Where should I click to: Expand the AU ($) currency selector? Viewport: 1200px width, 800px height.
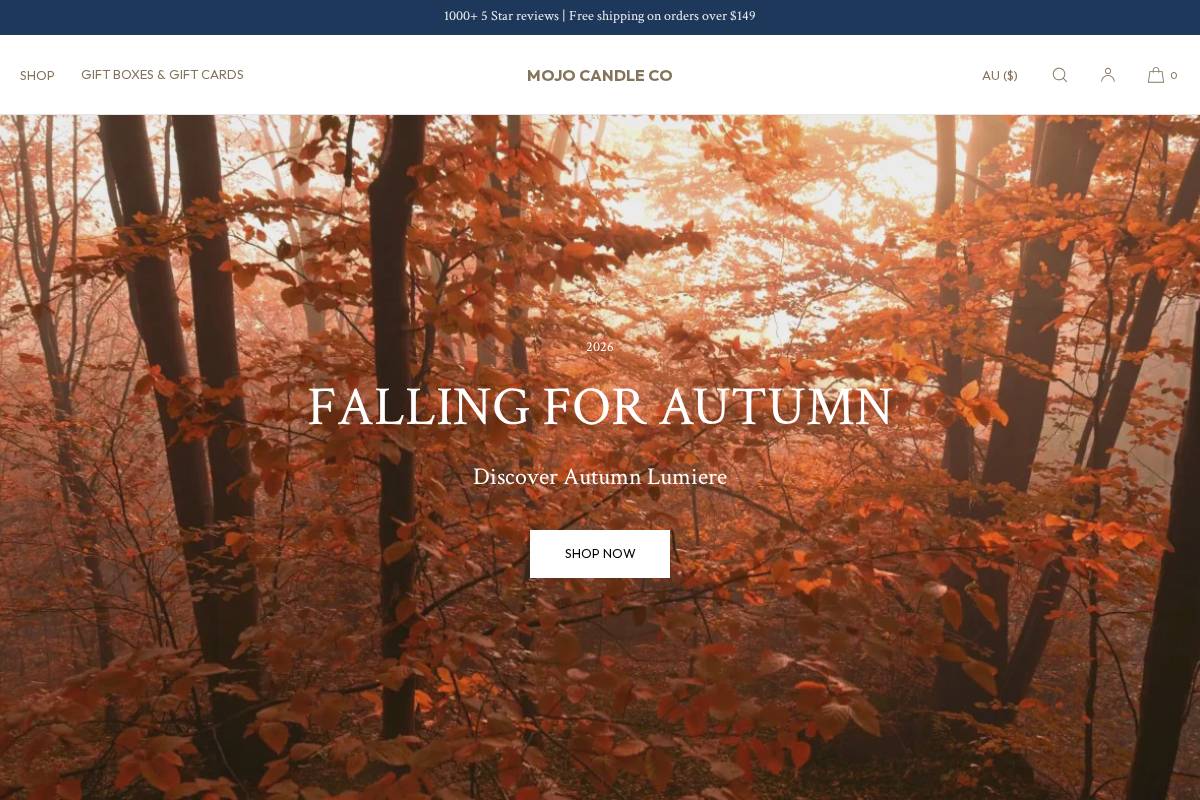click(x=1000, y=76)
